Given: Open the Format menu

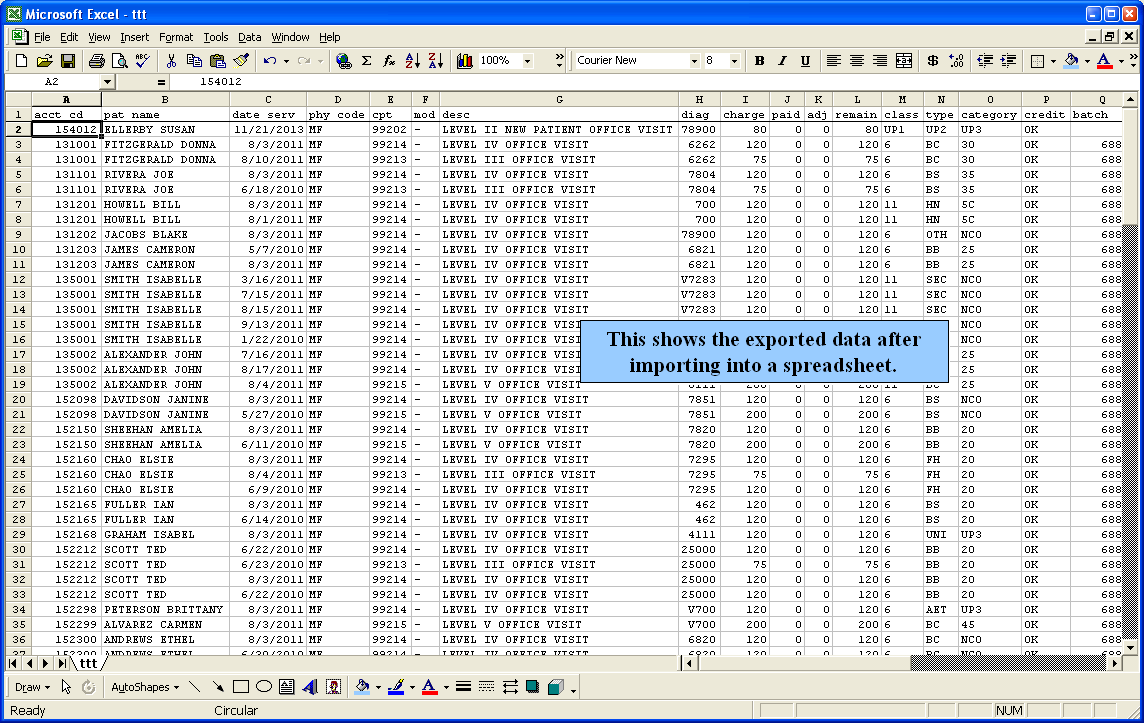Looking at the screenshot, I should point(176,37).
